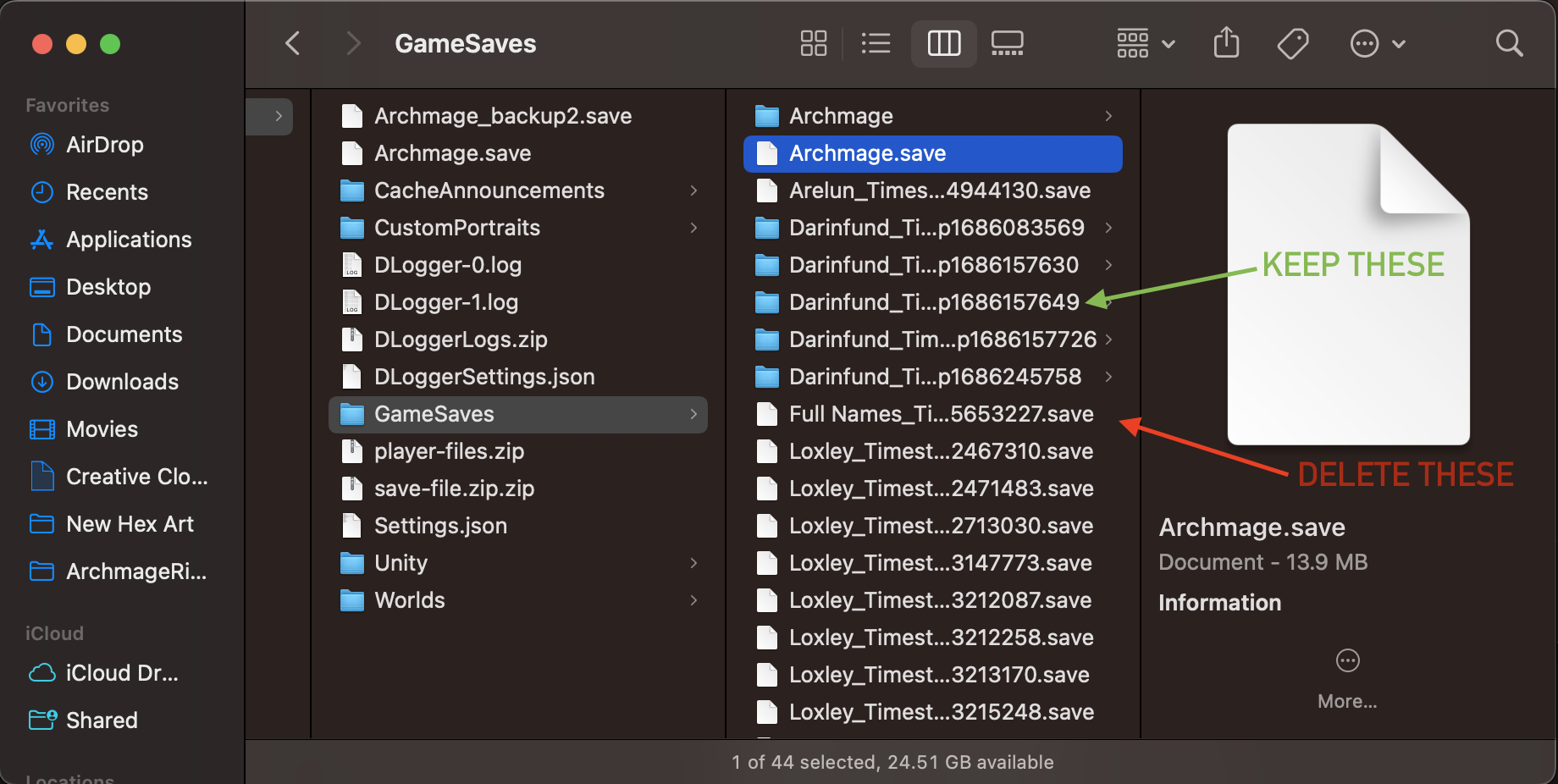1558x784 pixels.
Task: Click the Search magnifier icon
Action: pyautogui.click(x=1509, y=43)
